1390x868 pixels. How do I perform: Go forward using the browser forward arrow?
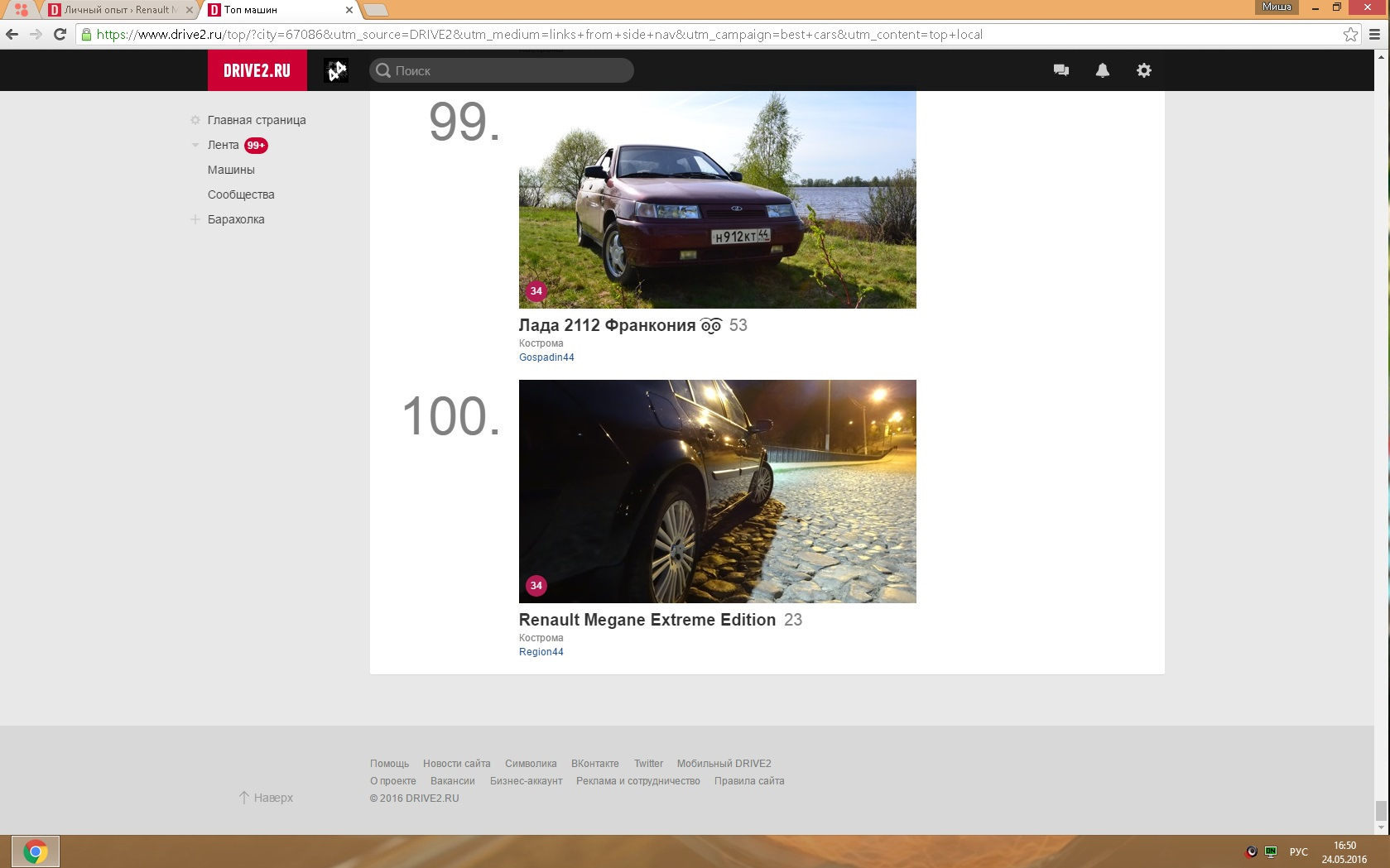[x=36, y=34]
